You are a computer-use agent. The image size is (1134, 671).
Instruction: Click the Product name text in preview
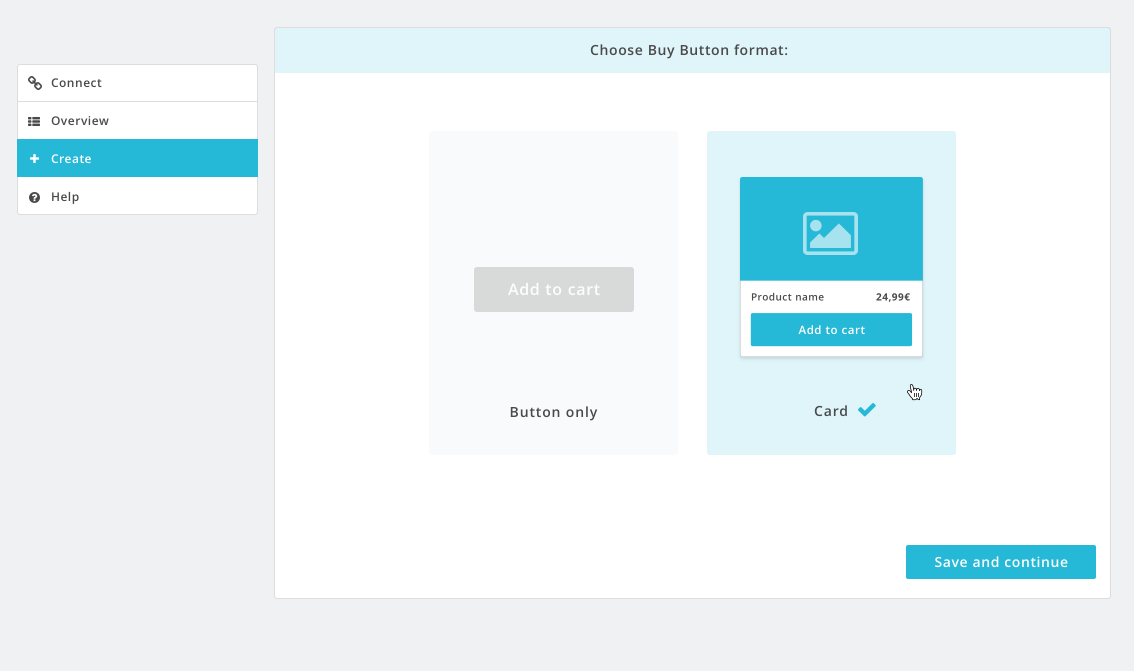[x=787, y=297]
